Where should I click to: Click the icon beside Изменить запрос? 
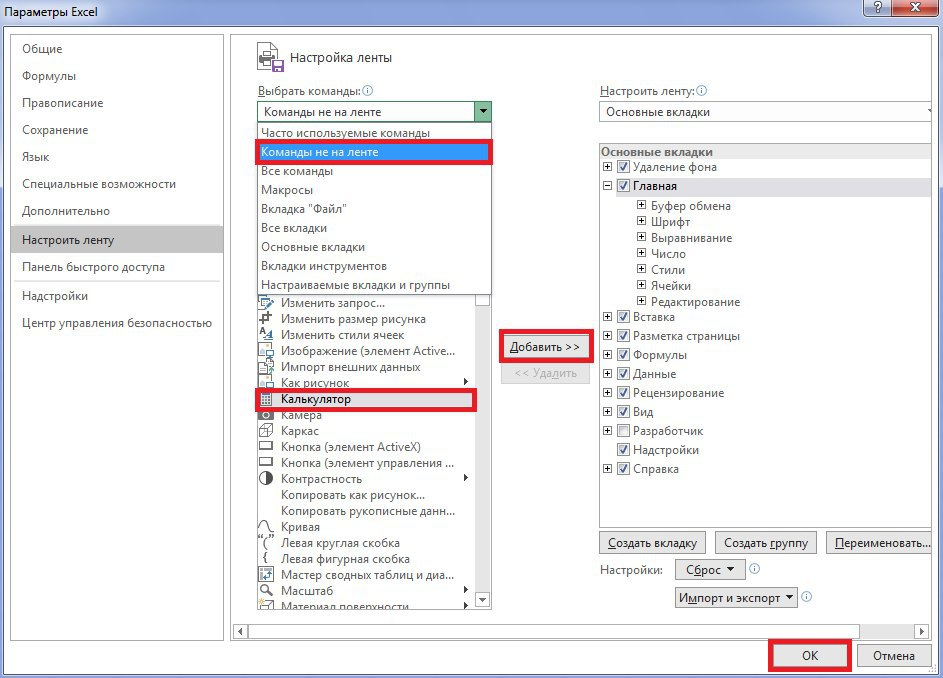pyautogui.click(x=266, y=303)
